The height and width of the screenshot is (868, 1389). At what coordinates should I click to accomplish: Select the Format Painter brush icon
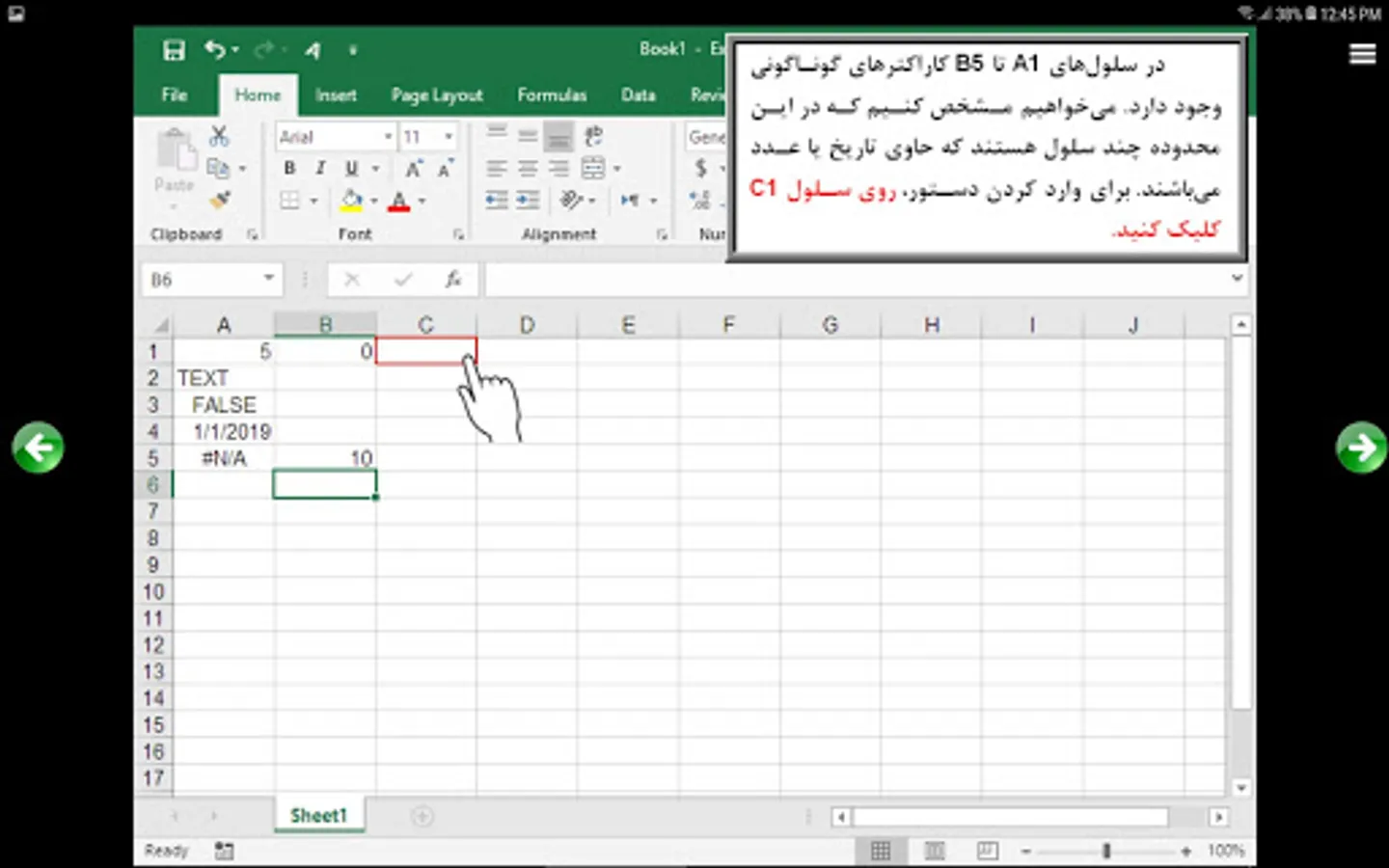221,200
